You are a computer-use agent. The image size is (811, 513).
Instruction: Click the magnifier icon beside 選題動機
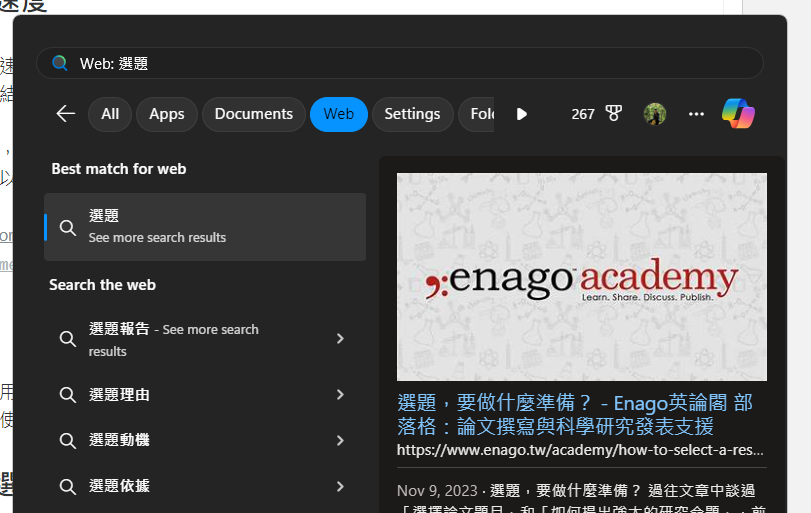tap(68, 441)
